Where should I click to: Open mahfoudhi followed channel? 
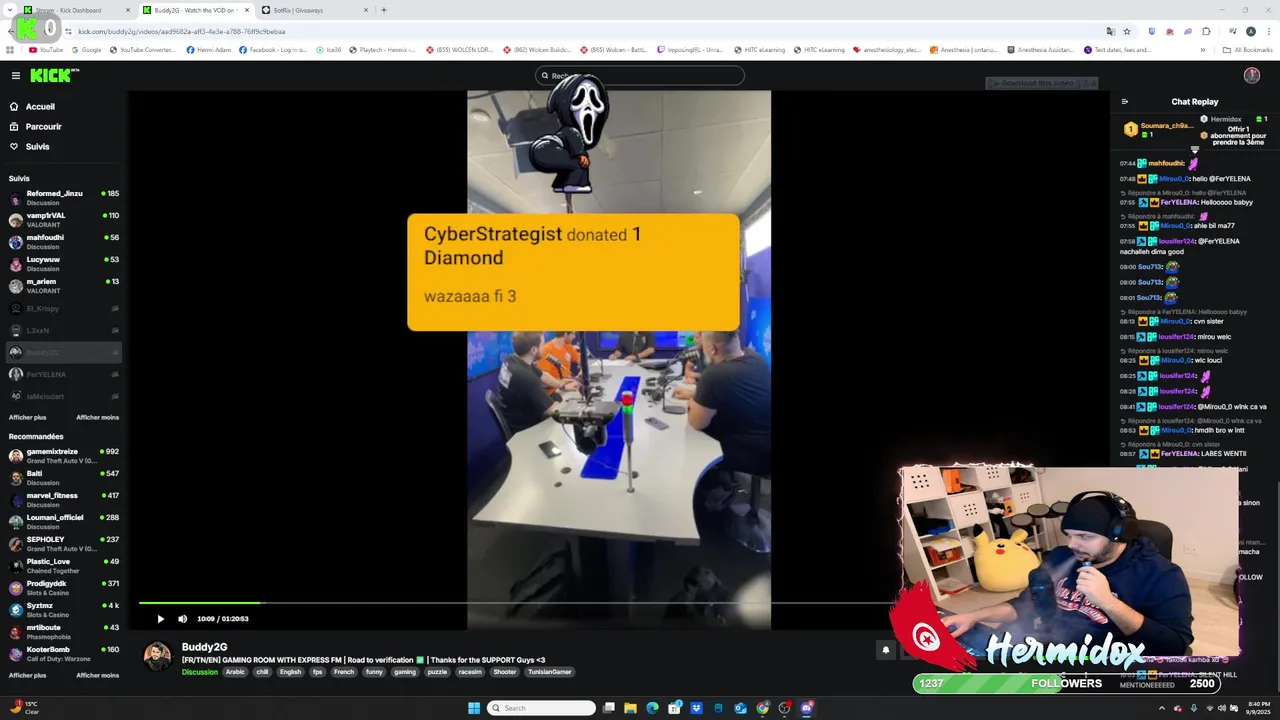tap(64, 241)
